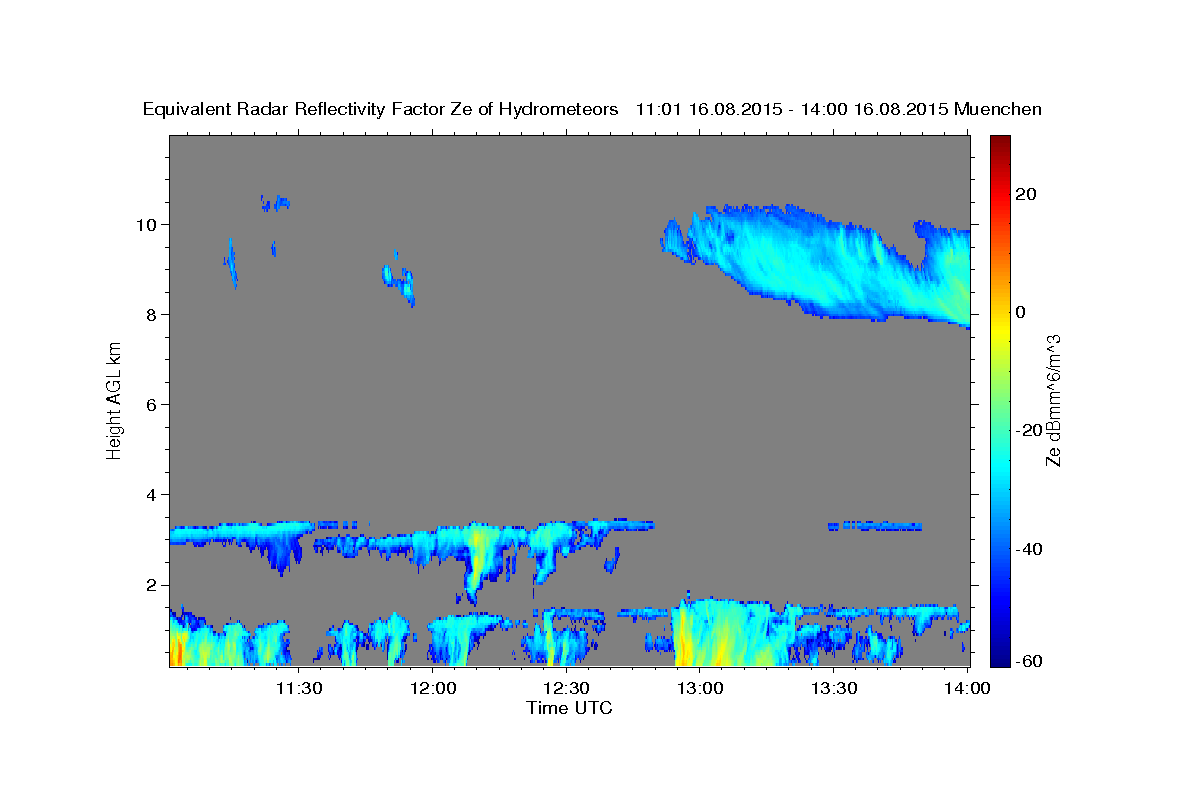
Task: Click the dark blue bottom of the colorbar
Action: (999, 657)
